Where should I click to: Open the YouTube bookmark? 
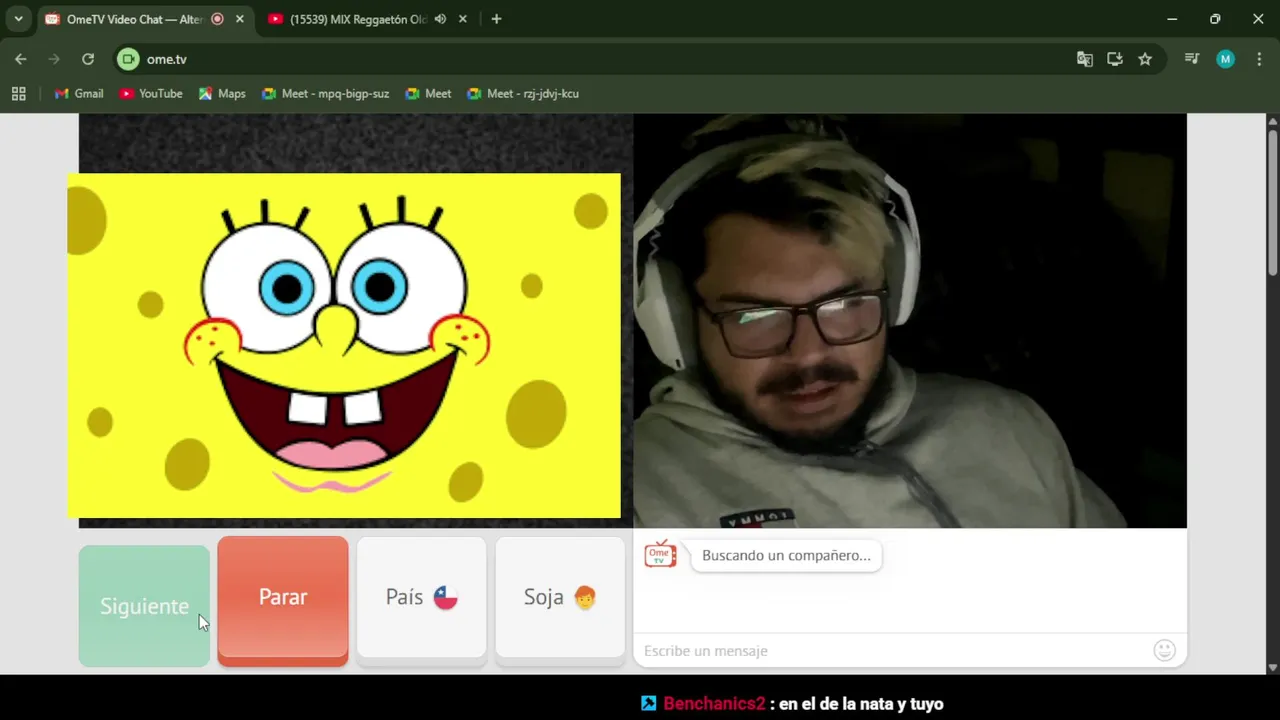[151, 93]
